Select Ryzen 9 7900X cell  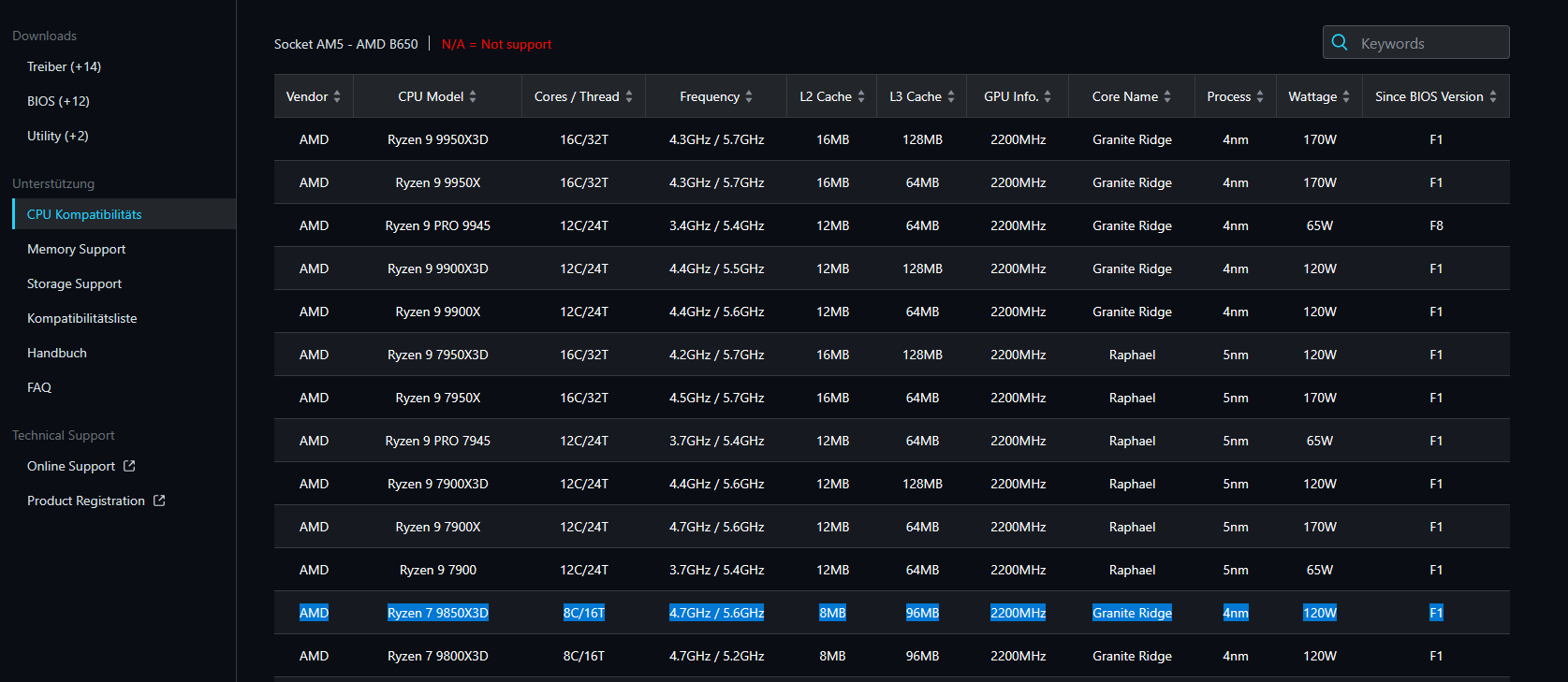coord(438,527)
